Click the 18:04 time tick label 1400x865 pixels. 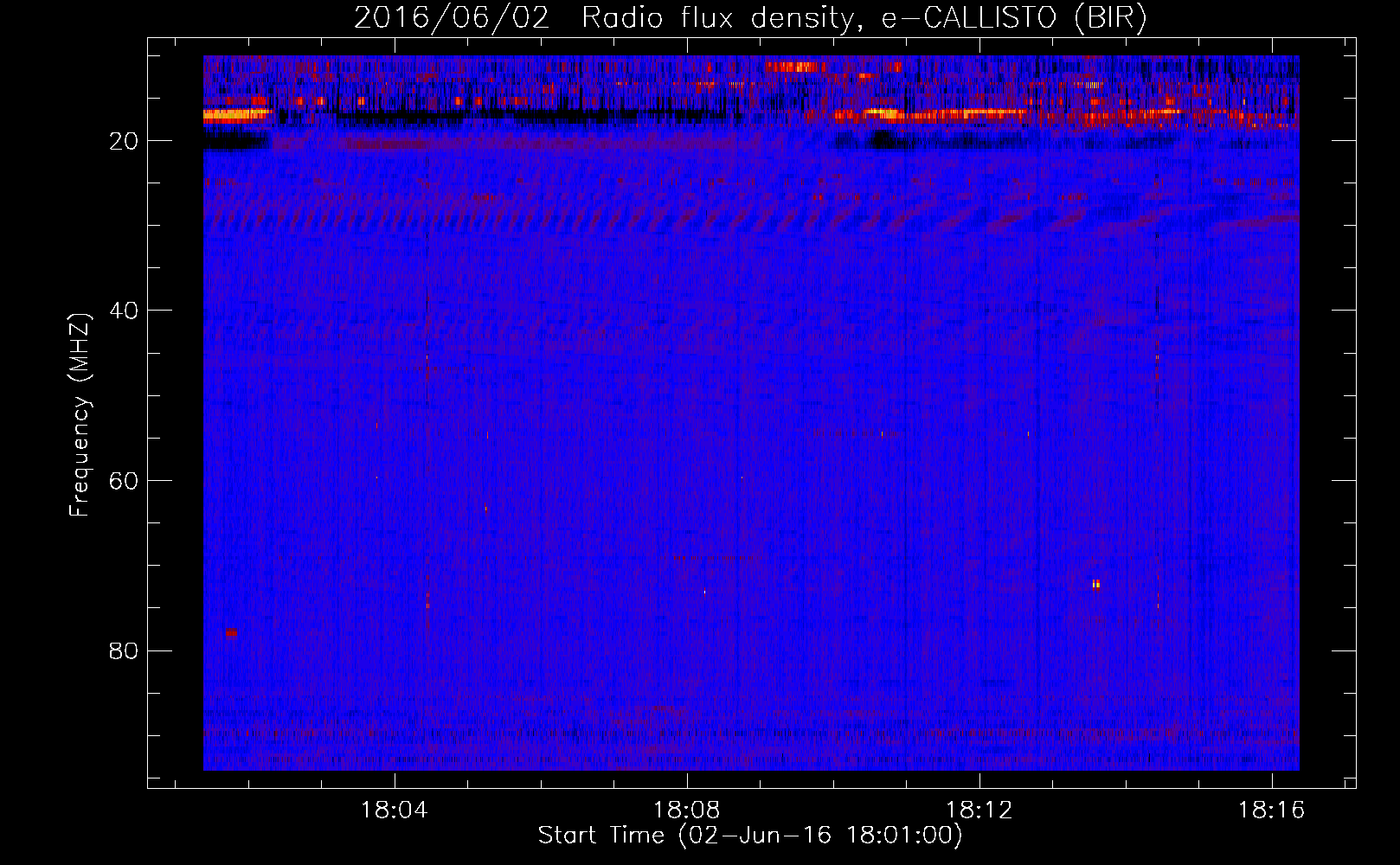395,811
